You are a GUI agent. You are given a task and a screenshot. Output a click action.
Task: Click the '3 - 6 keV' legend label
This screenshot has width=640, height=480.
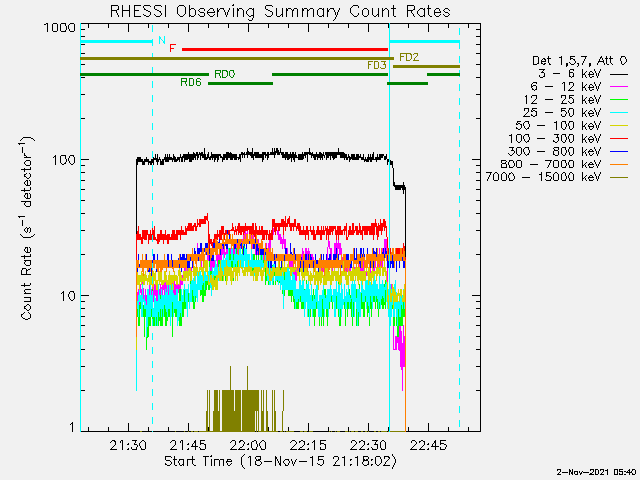[x=570, y=74]
